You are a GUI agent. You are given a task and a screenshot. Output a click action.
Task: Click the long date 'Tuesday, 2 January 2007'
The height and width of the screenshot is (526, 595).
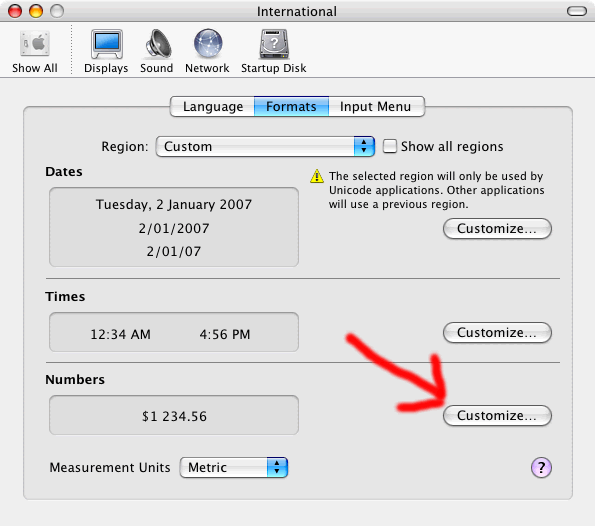pyautogui.click(x=174, y=205)
